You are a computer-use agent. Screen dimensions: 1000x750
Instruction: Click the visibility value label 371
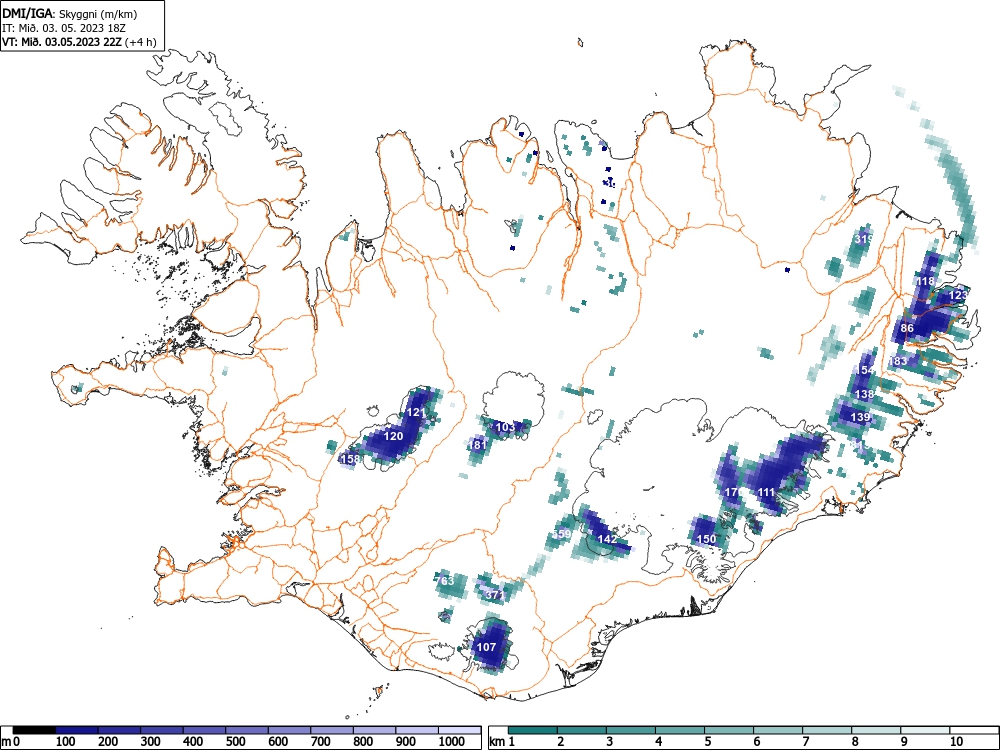494,594
